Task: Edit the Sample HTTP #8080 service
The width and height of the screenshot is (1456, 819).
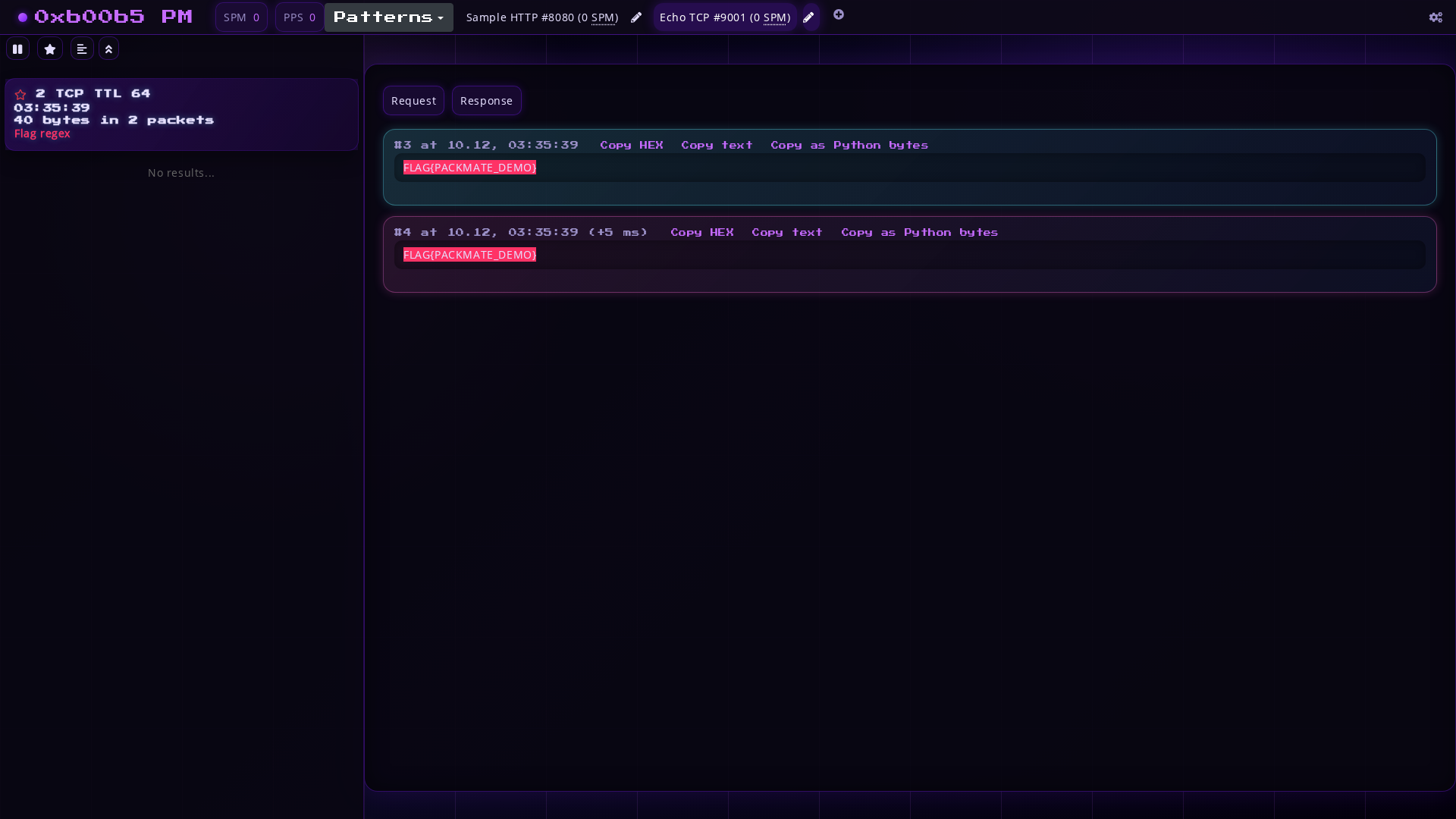Action: [636, 17]
